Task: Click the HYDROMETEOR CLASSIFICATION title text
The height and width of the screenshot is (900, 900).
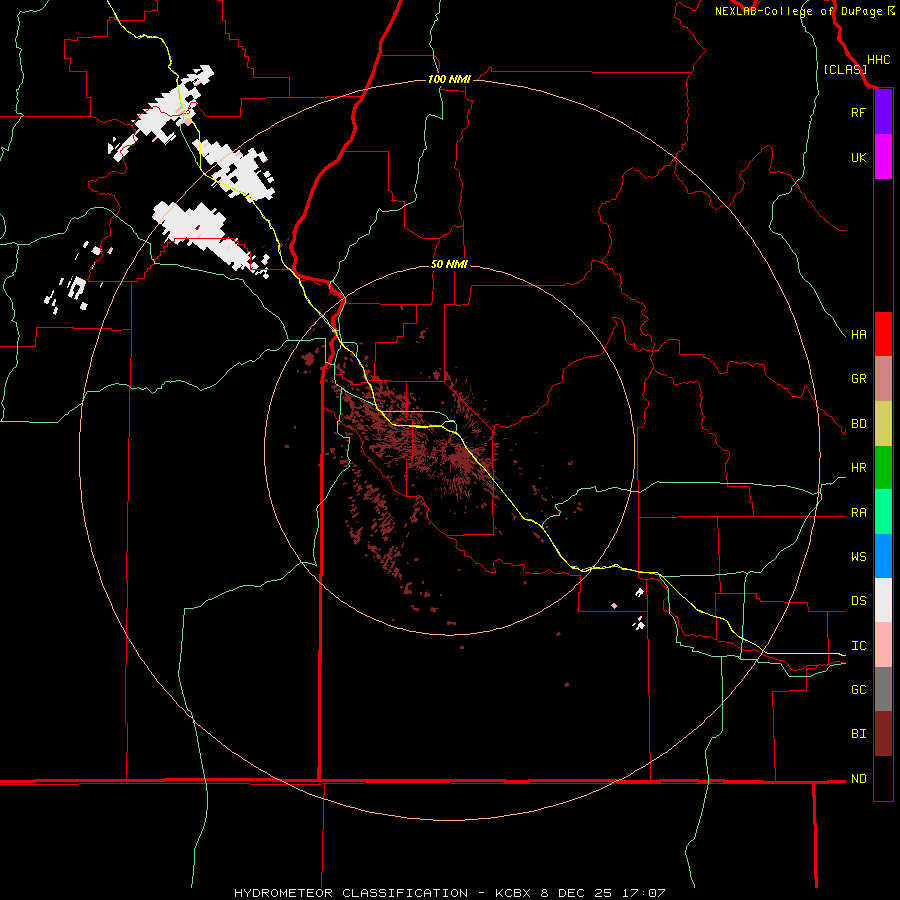Action: coord(351,893)
